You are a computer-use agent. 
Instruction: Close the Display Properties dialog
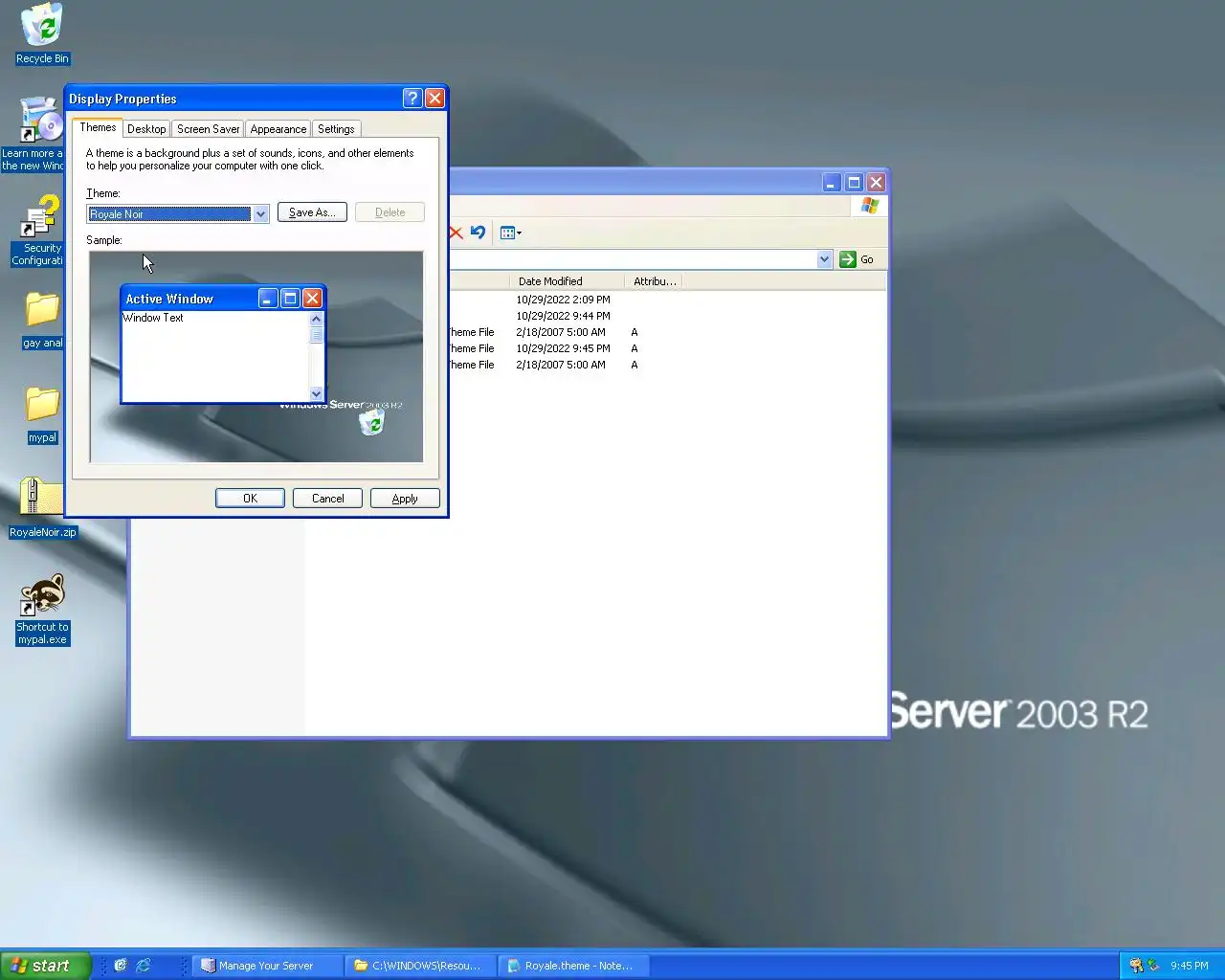point(434,99)
